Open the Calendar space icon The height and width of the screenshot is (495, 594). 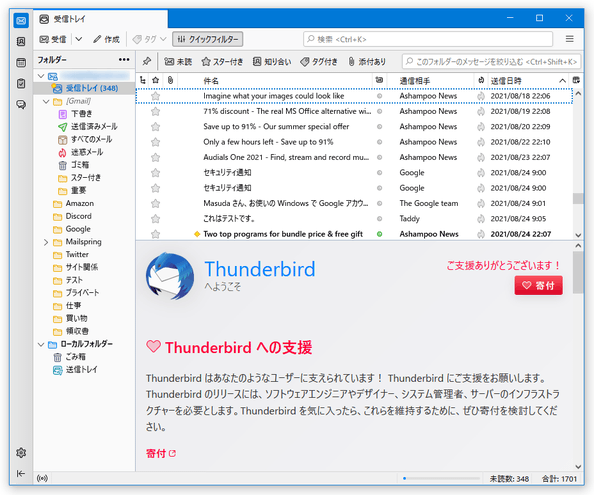click(x=21, y=62)
